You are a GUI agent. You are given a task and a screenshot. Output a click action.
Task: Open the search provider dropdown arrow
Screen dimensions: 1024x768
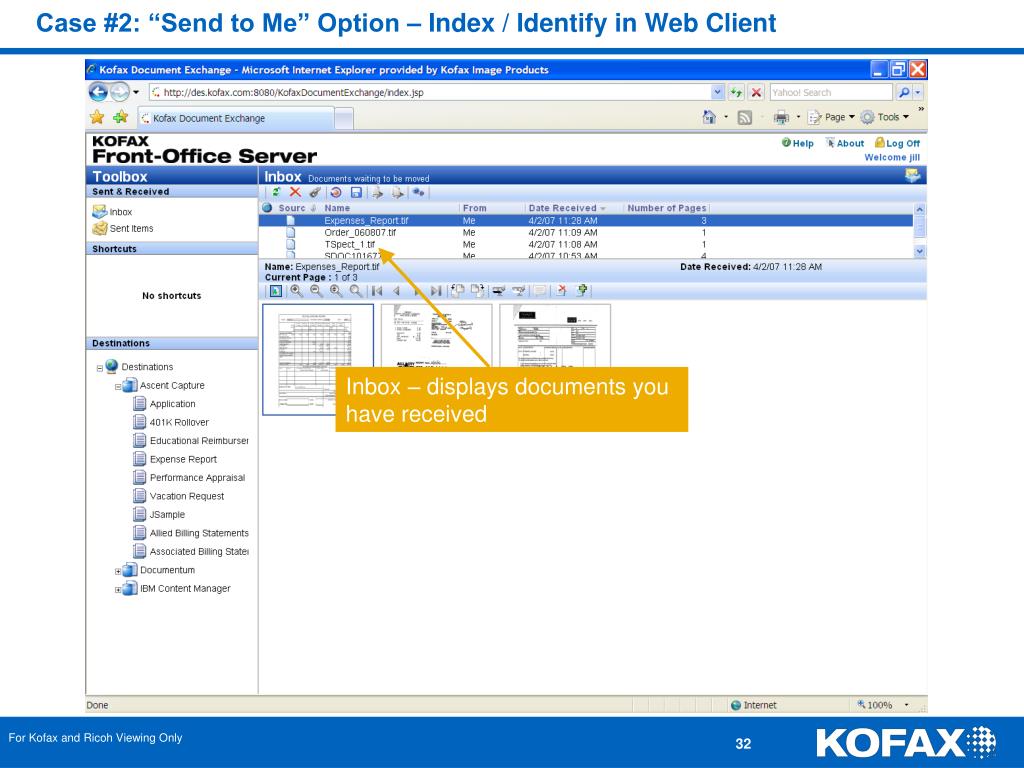pos(918,92)
